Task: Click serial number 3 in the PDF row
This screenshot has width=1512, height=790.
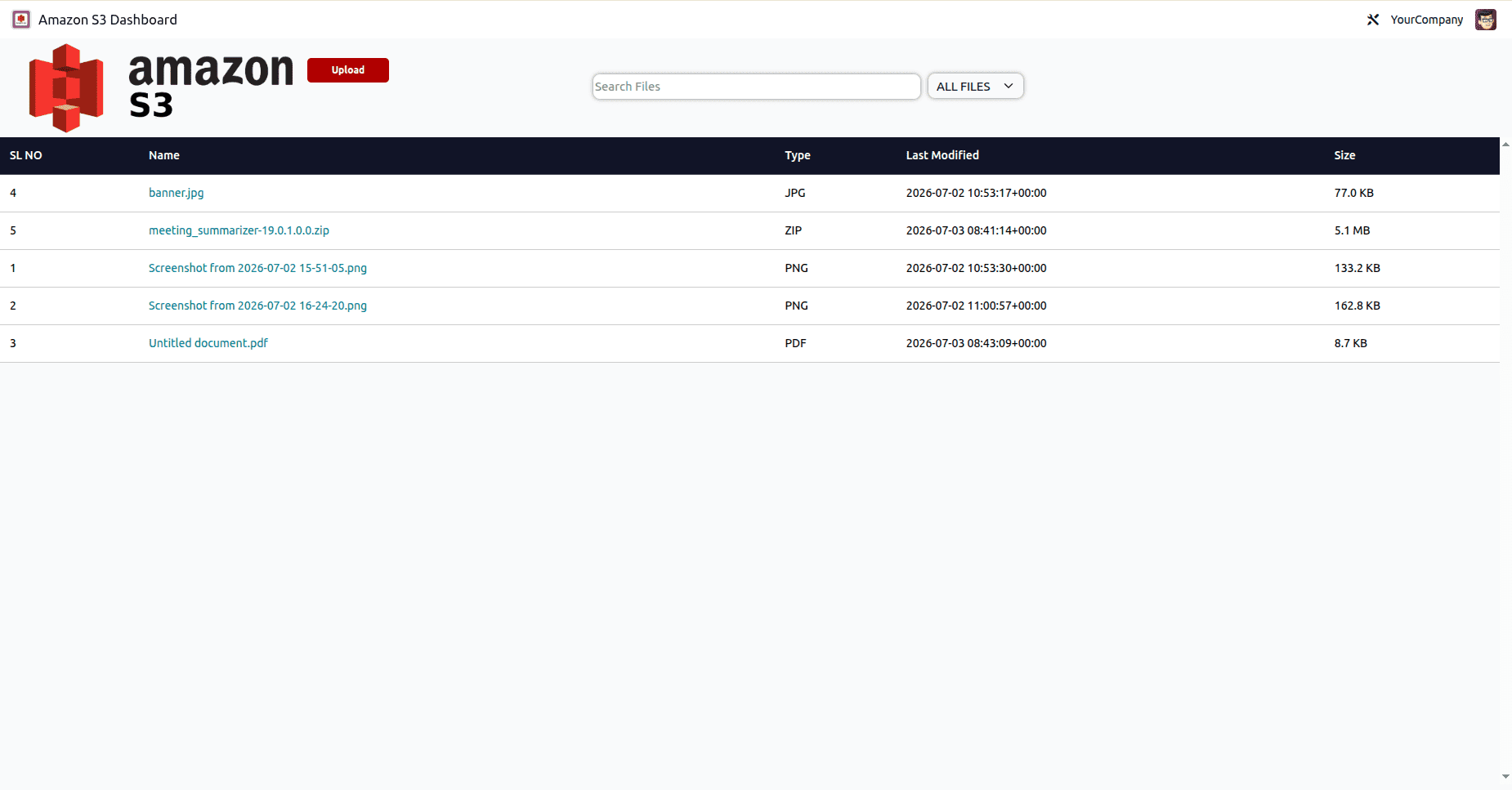Action: click(13, 343)
